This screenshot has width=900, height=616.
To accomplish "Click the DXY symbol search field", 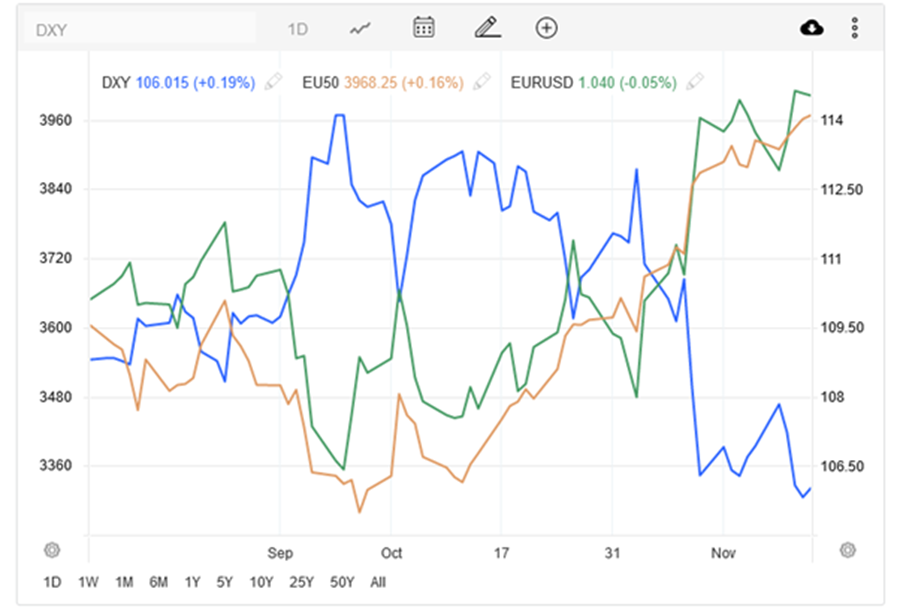I will point(140,29).
